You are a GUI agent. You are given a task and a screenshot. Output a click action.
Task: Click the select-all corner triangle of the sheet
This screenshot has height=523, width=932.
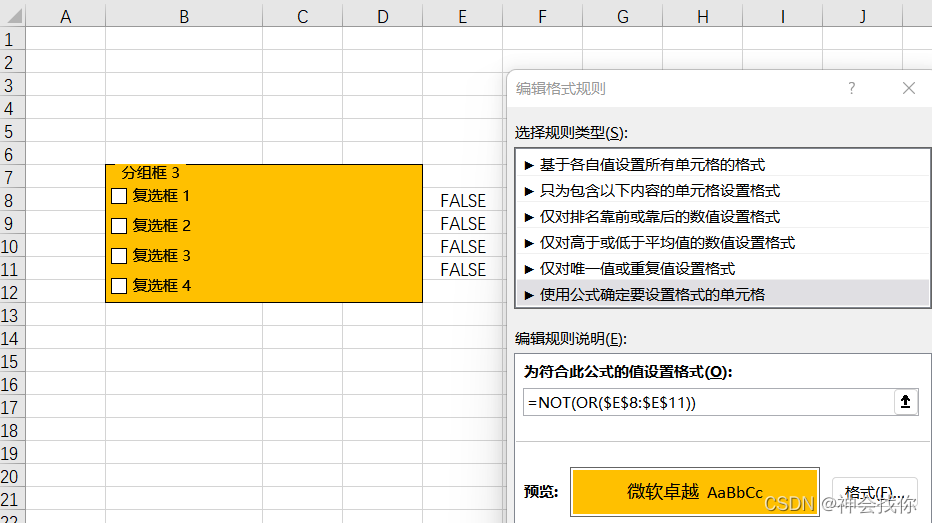click(13, 15)
